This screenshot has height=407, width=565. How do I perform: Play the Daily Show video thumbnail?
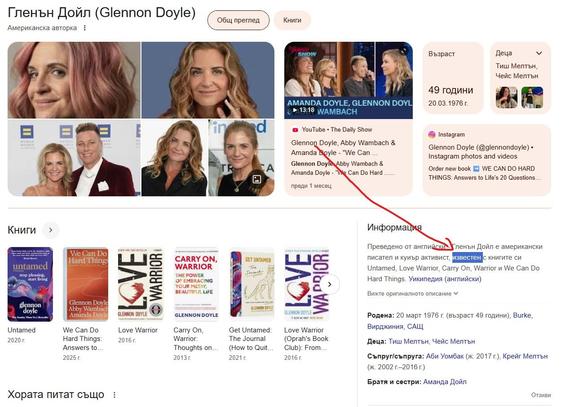point(348,80)
